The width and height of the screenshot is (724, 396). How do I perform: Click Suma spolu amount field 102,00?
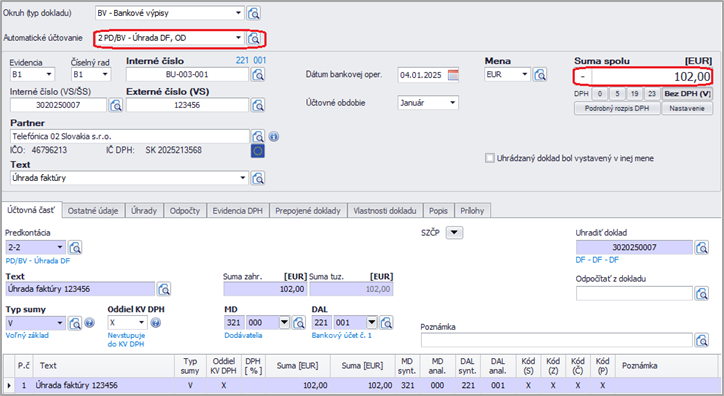pos(651,77)
